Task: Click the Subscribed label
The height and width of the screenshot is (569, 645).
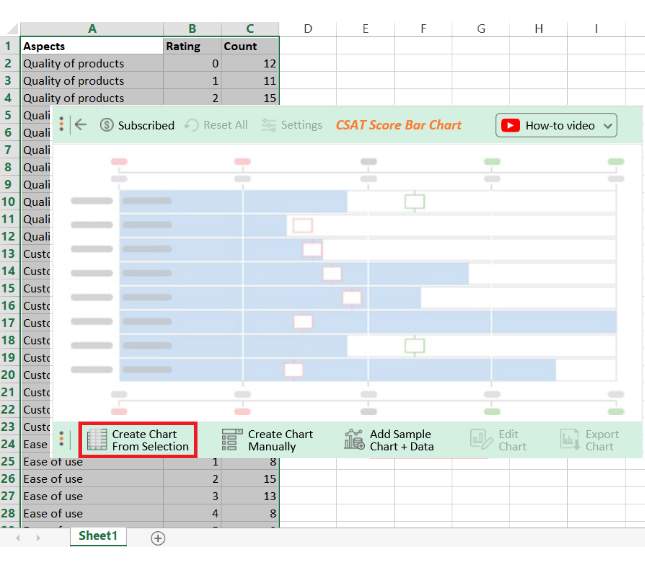Action: (146, 125)
